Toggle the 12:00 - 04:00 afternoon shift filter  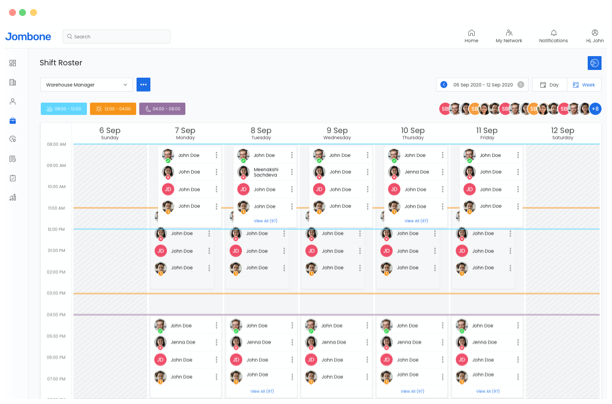pyautogui.click(x=113, y=109)
